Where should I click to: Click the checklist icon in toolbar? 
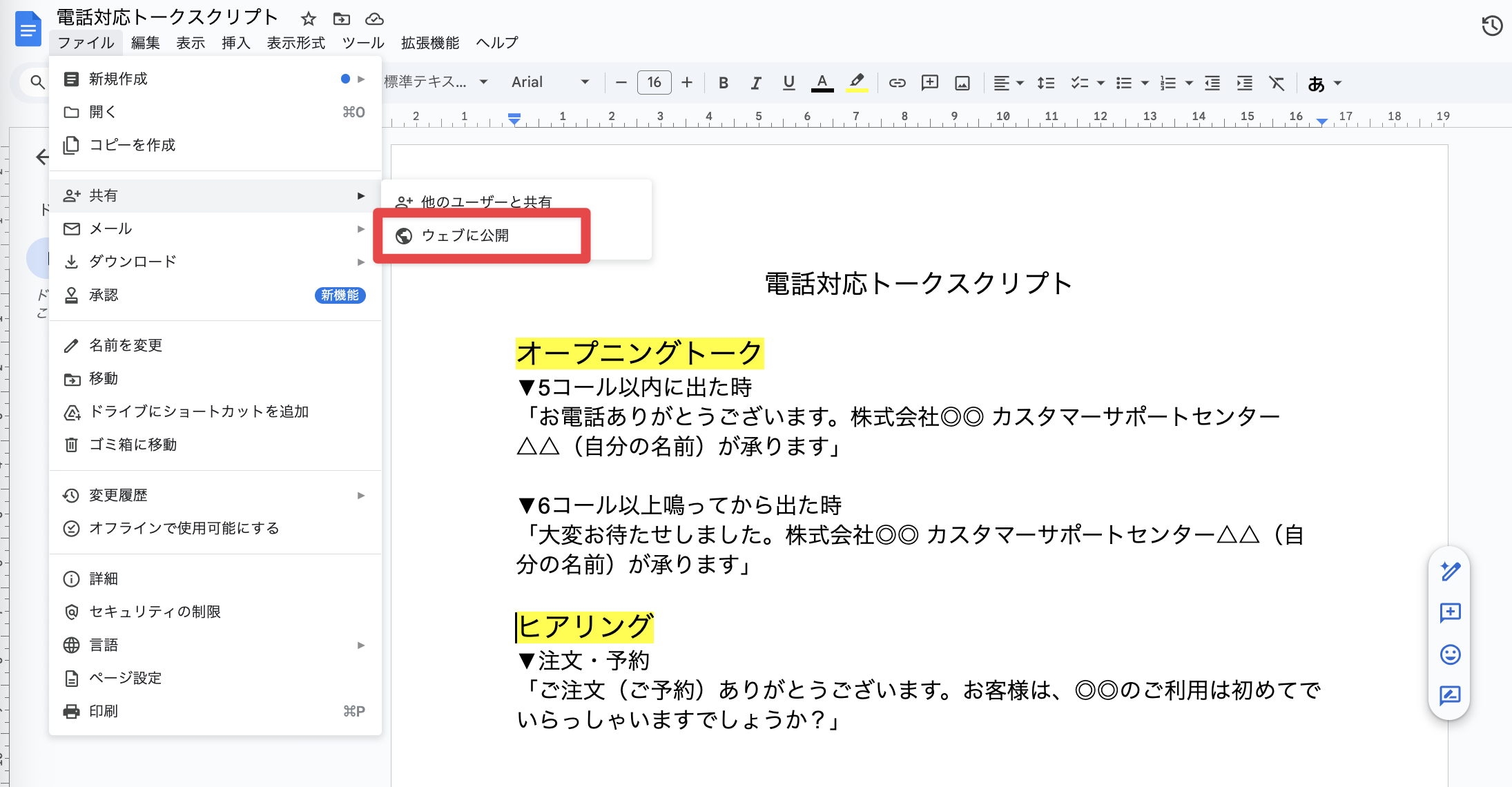[1079, 83]
